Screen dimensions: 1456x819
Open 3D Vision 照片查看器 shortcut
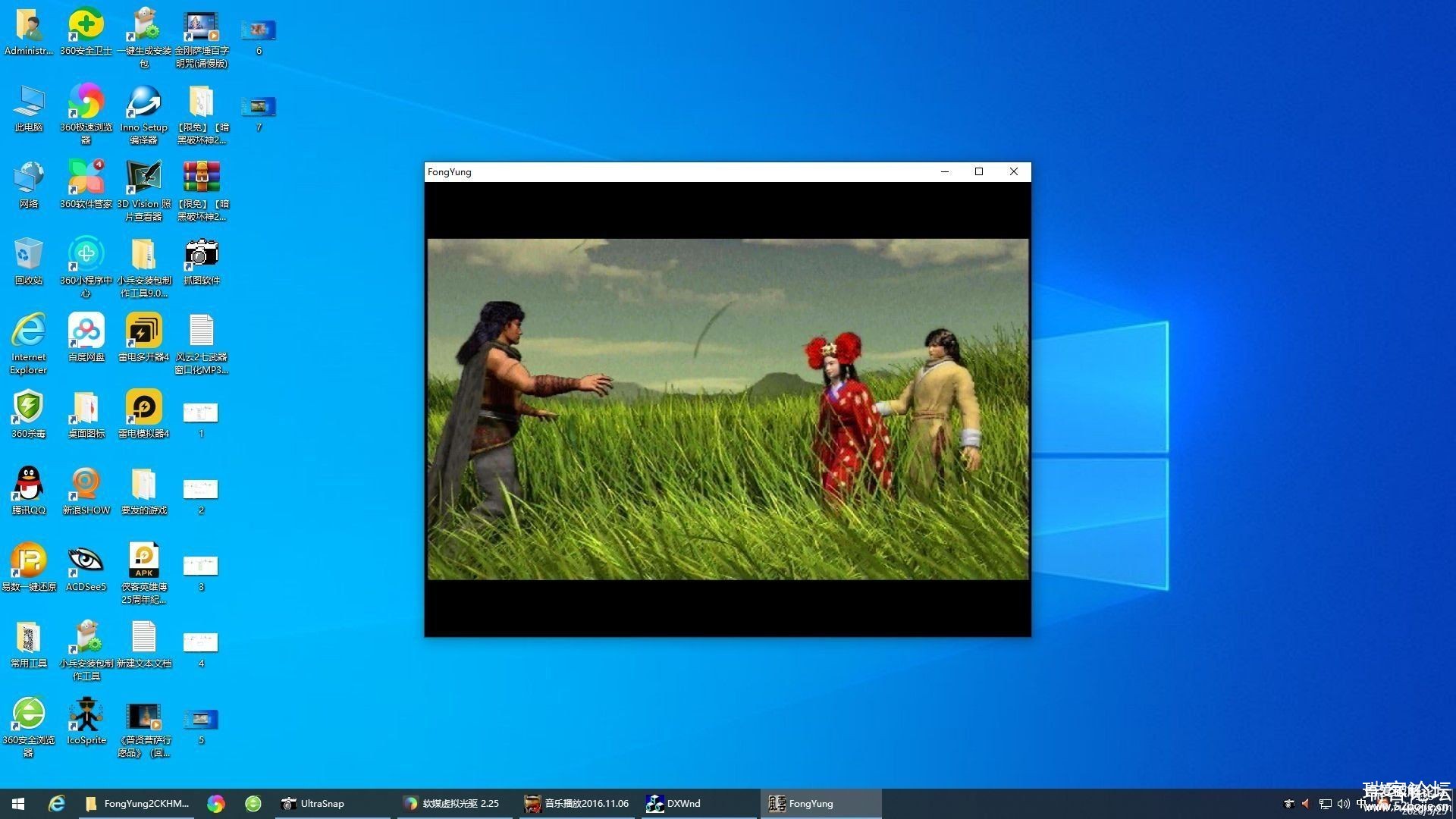coord(143,191)
